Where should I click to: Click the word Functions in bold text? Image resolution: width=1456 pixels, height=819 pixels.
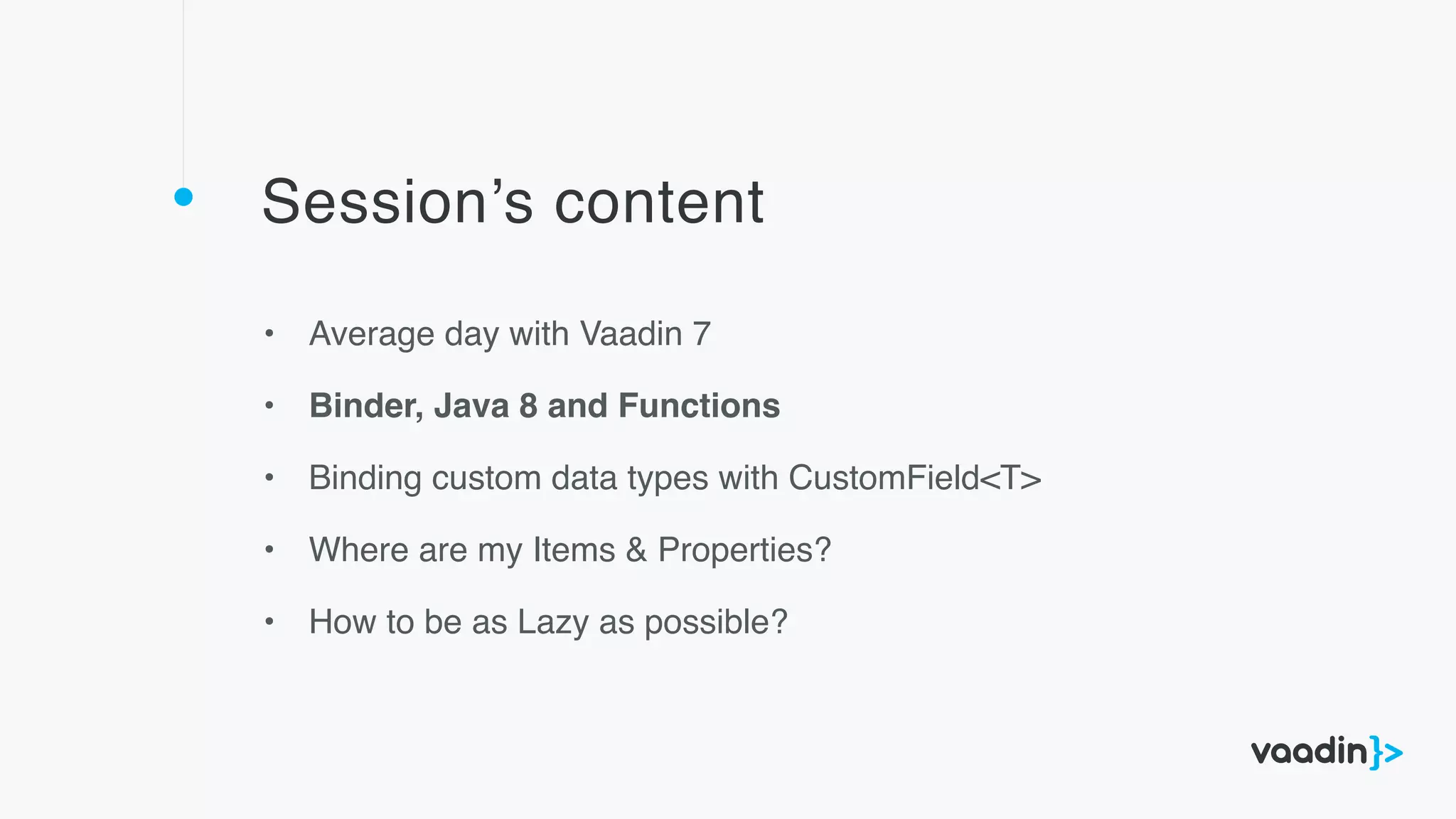pos(699,406)
